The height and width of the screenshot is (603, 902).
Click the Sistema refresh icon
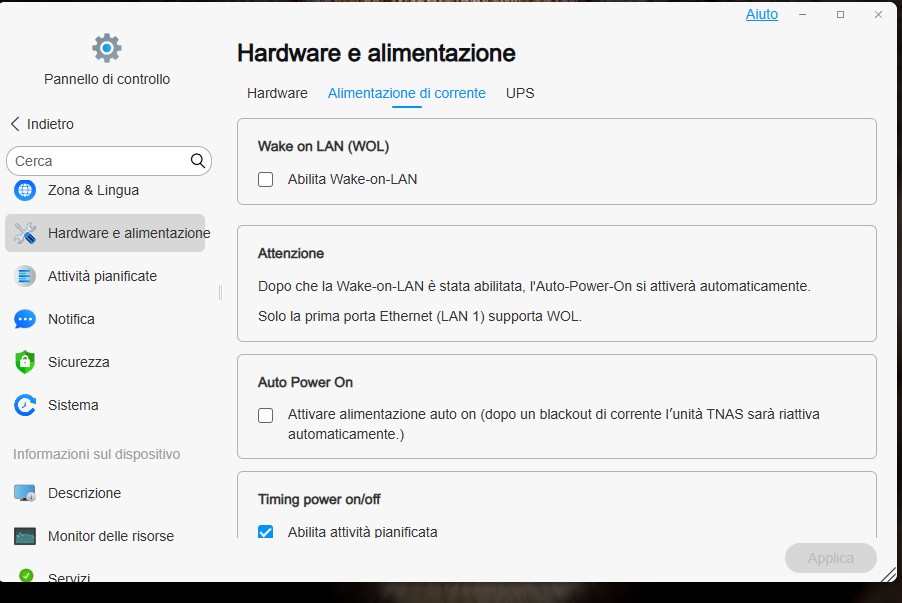[25, 405]
